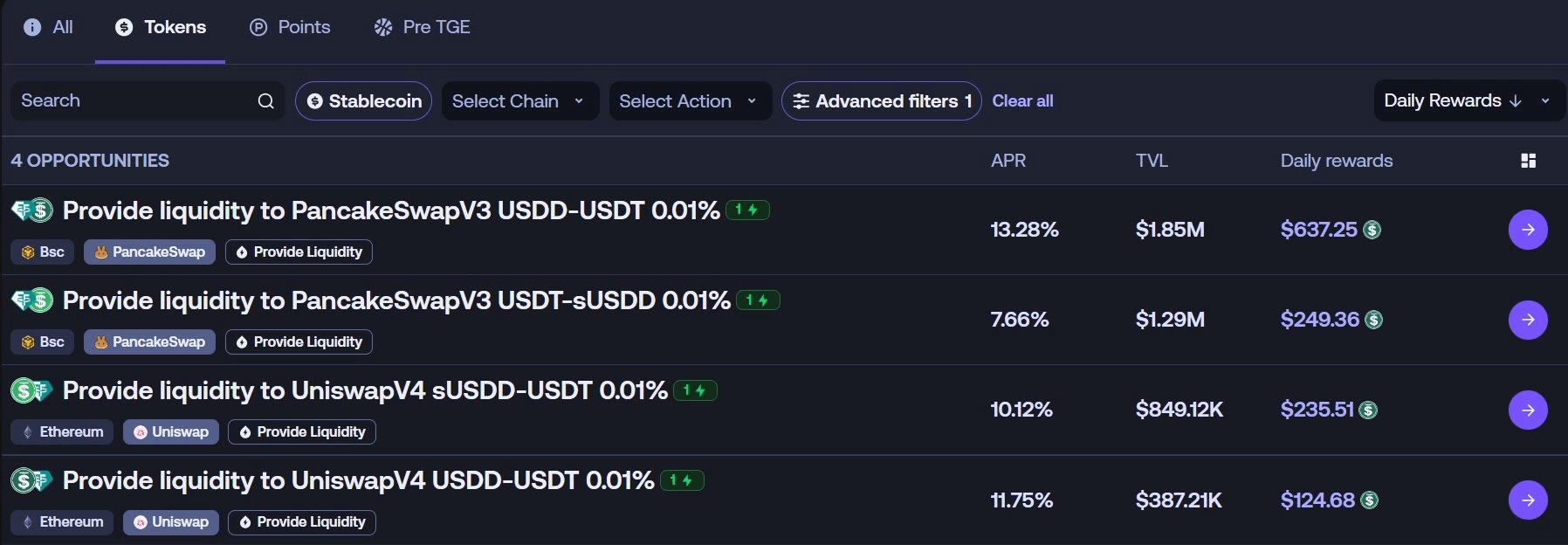Open the Daily Rewards sort dropdown
This screenshot has width=1568, height=545.
(1467, 101)
